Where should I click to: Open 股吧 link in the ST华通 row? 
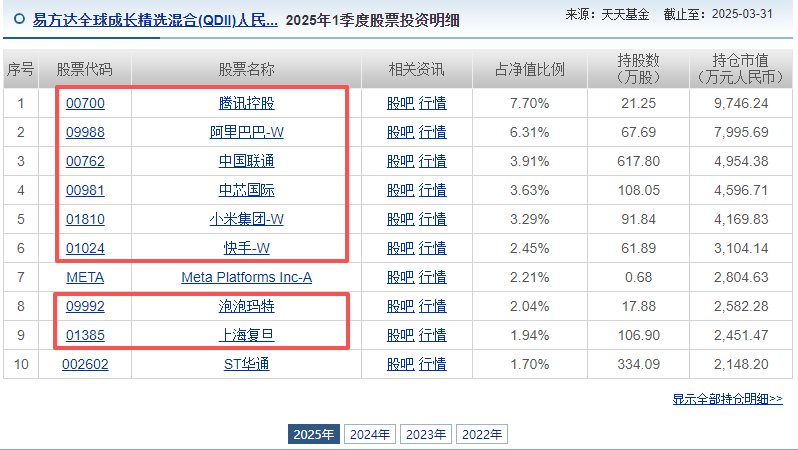pos(401,364)
